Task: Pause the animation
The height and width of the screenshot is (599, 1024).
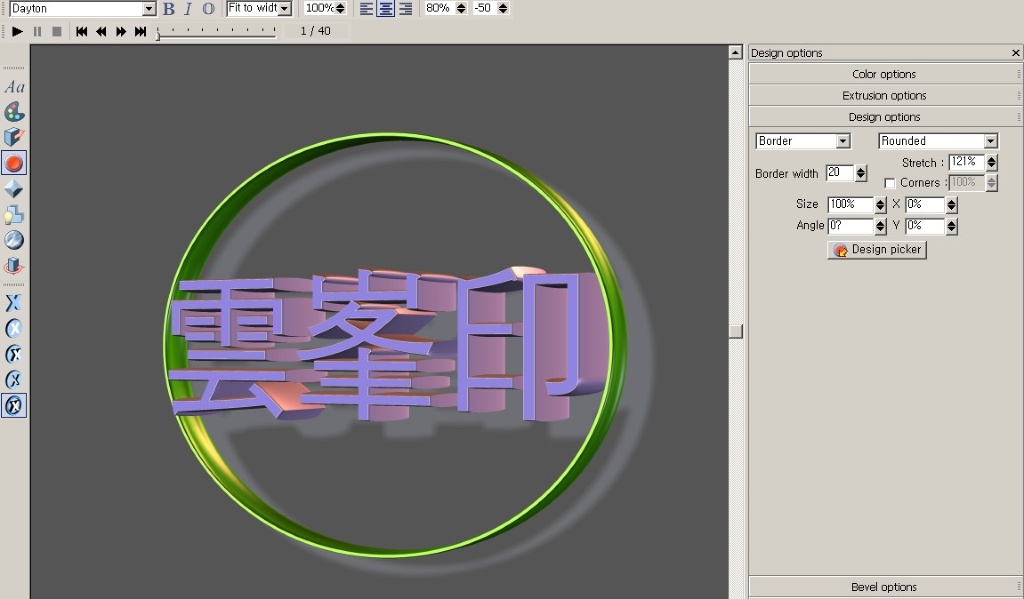Action: coord(37,31)
